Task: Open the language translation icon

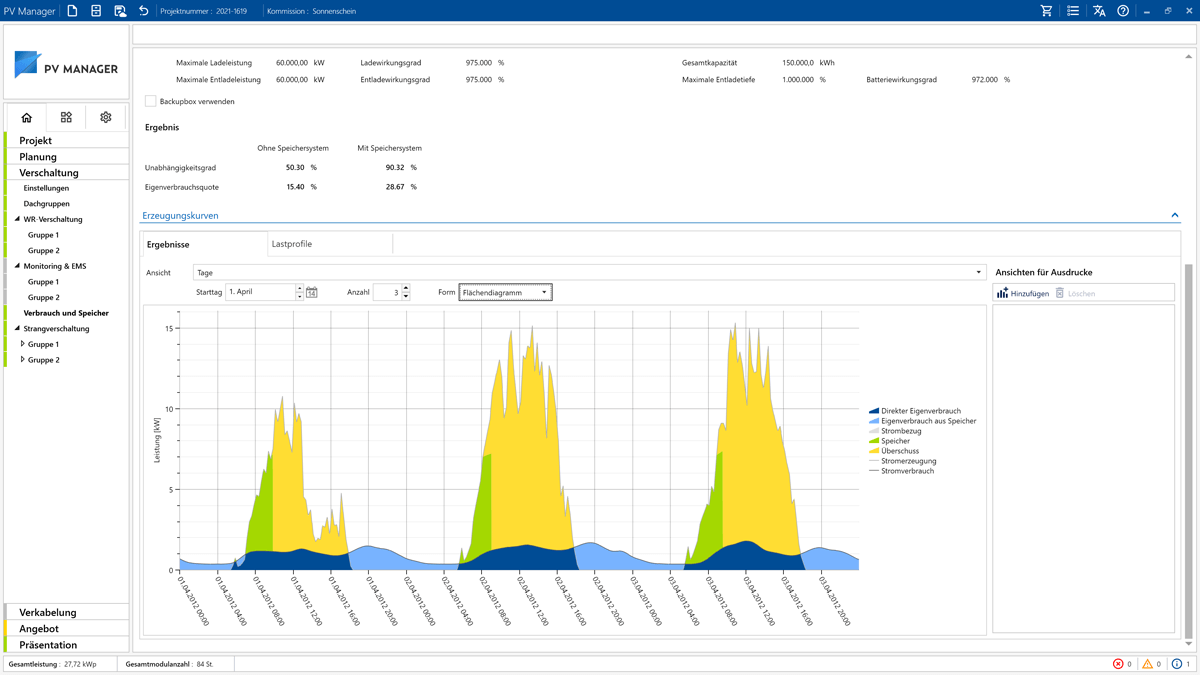Action: tap(1100, 10)
